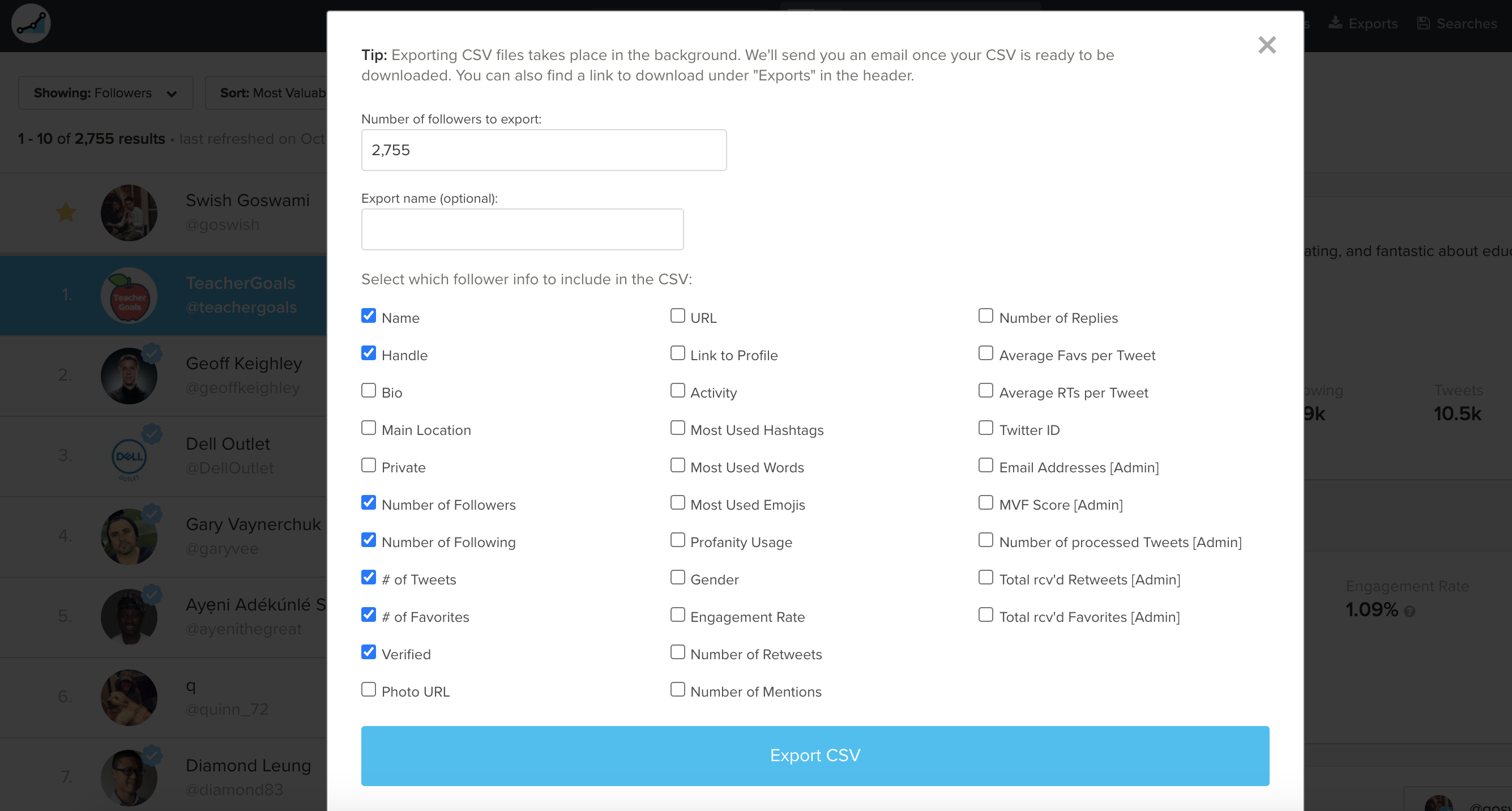Screen dimensions: 1512x811
Task: Click the Export name input field
Action: pos(522,229)
